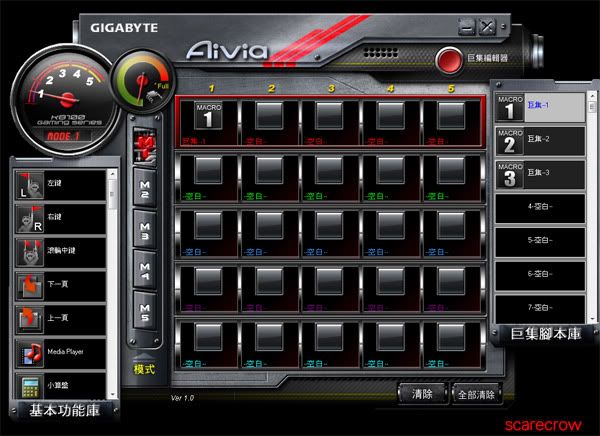This screenshot has width=600, height=436.
Task: Switch to the M3 mode
Action: (x=145, y=230)
